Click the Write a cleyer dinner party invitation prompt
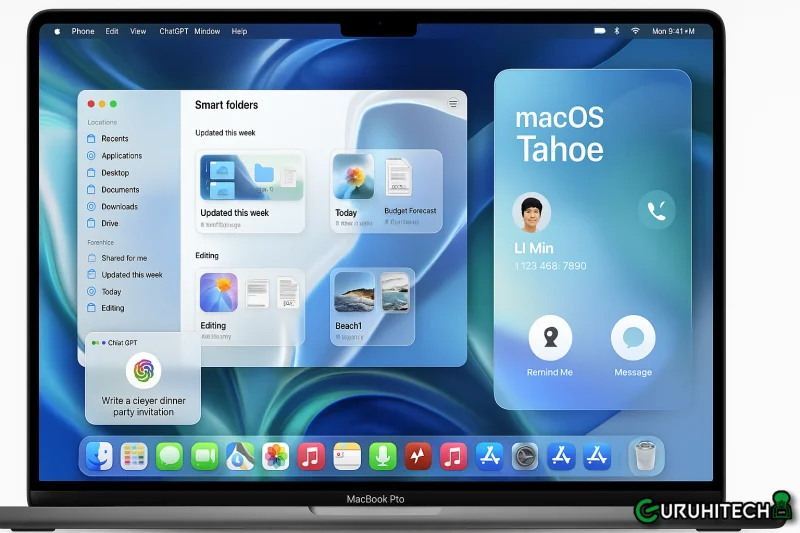800x533 pixels. pos(143,407)
